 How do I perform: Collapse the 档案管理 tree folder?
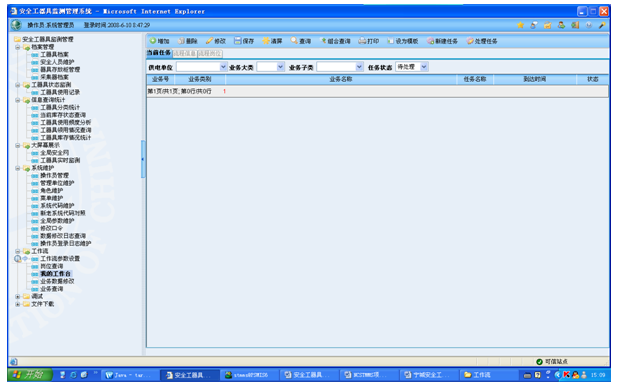[x=17, y=47]
